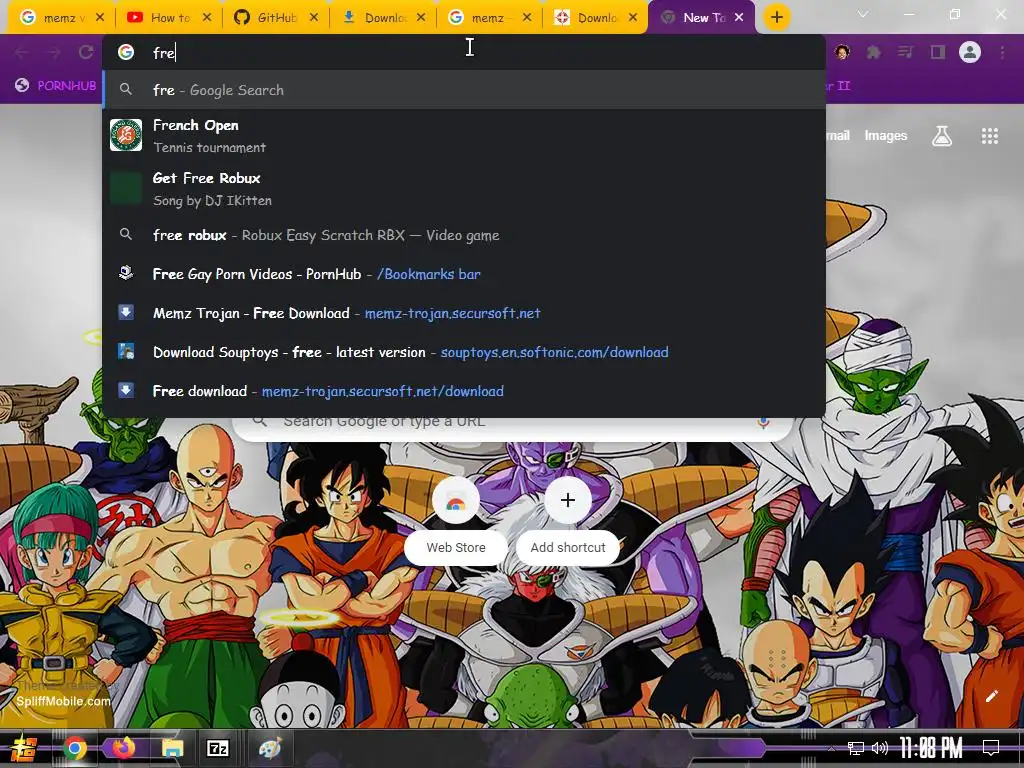
Task: Click the Customize Chrome pencil icon
Action: coord(991,696)
